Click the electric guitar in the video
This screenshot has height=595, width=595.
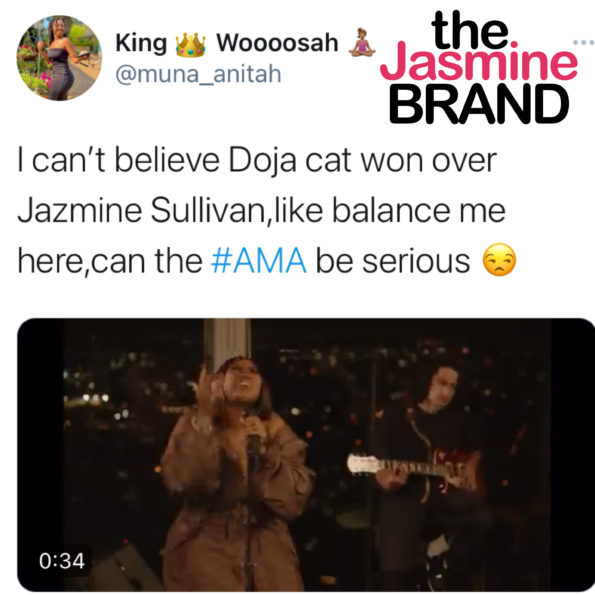tap(414, 470)
